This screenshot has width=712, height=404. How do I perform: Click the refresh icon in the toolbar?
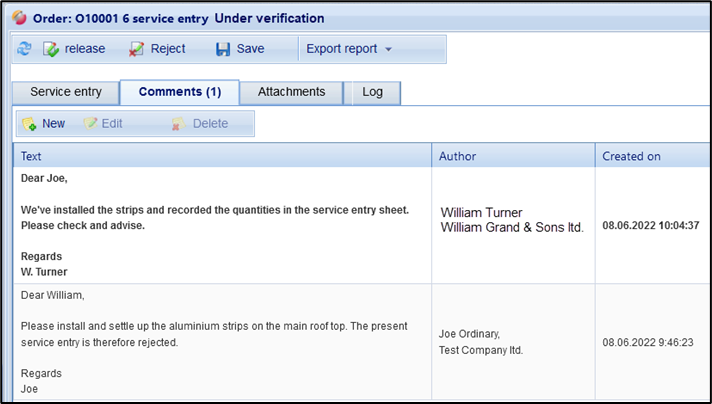(x=24, y=49)
